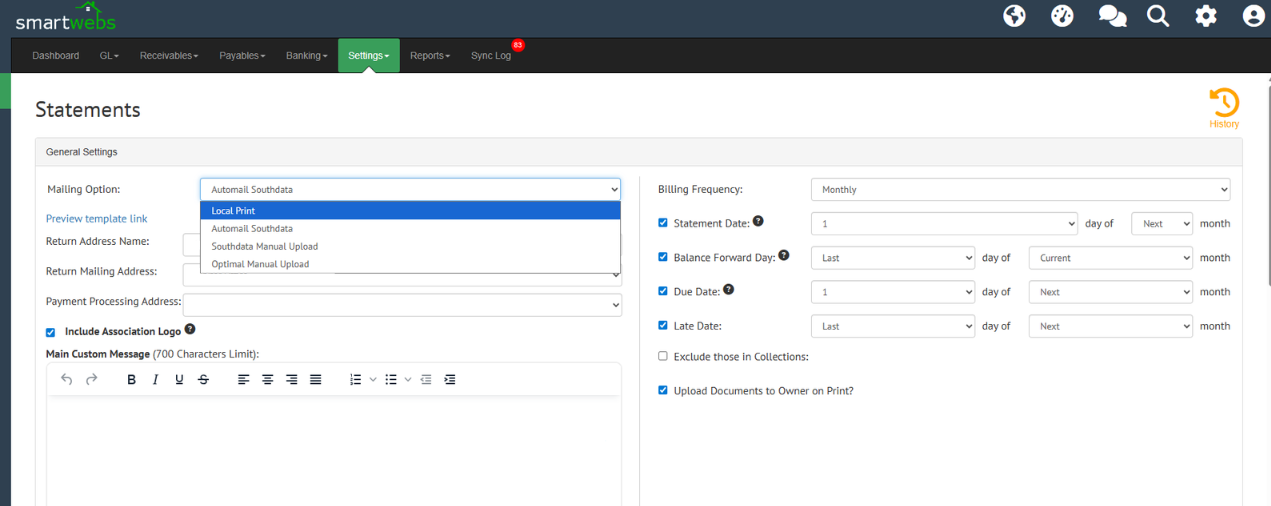Apply bold formatting in message editor
This screenshot has width=1271, height=506.
tap(132, 379)
